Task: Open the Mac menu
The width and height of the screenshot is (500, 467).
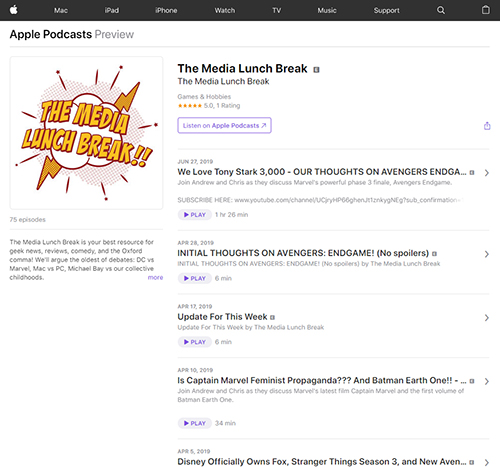Action: click(x=61, y=10)
